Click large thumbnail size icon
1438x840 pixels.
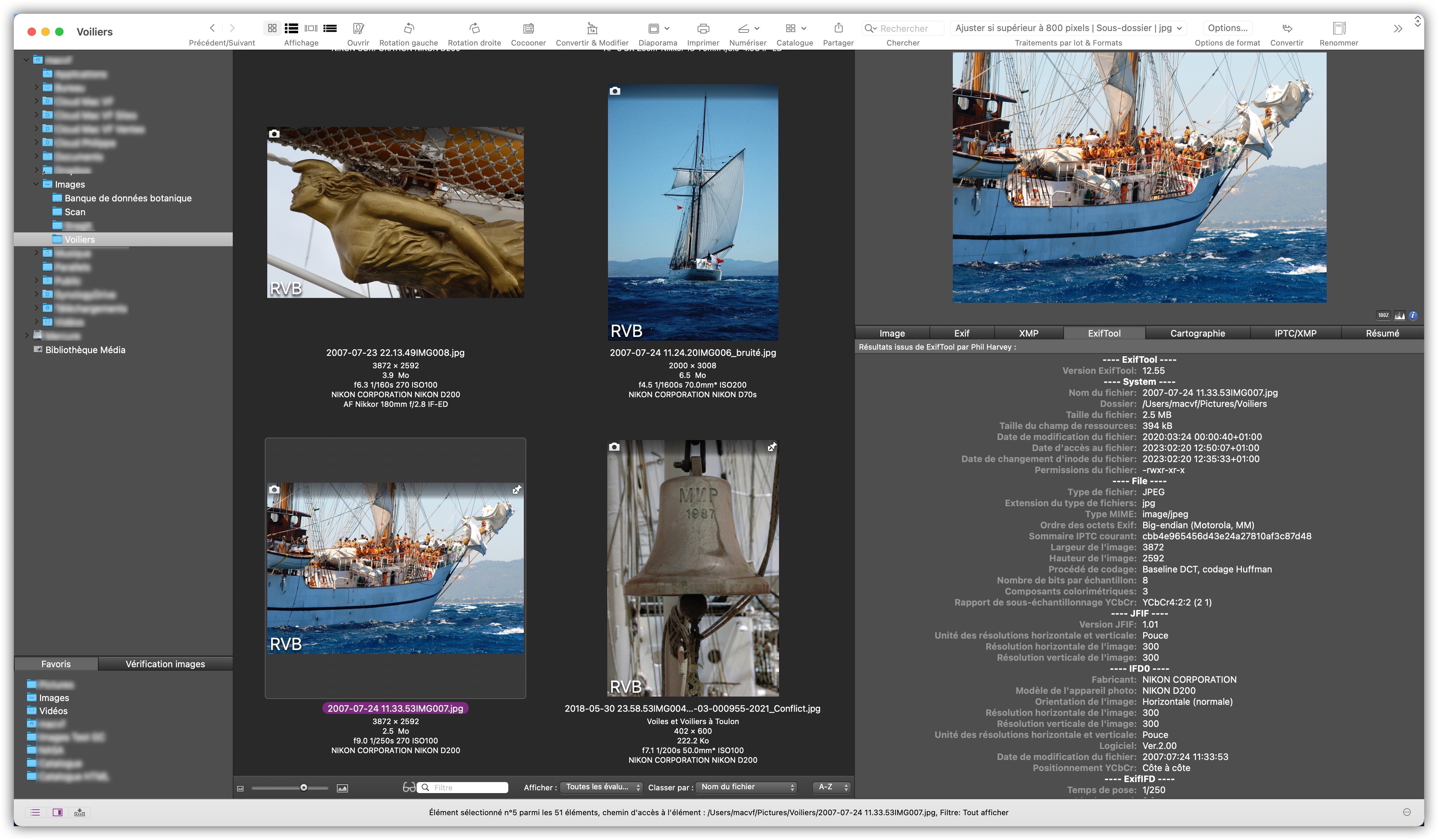coord(342,788)
